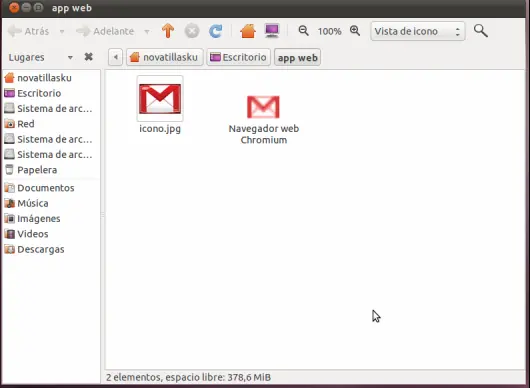
Task: Click status bar text showing 2 elementos
Action: (x=189, y=377)
